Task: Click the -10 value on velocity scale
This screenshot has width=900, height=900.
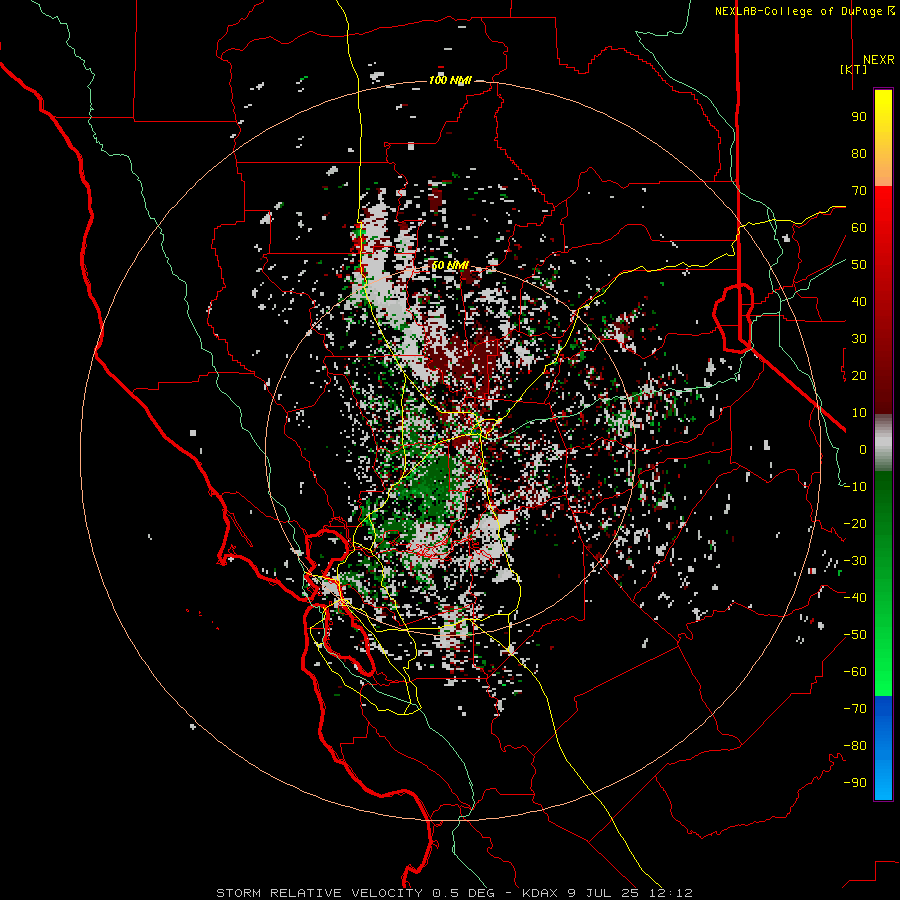Action: pos(855,487)
